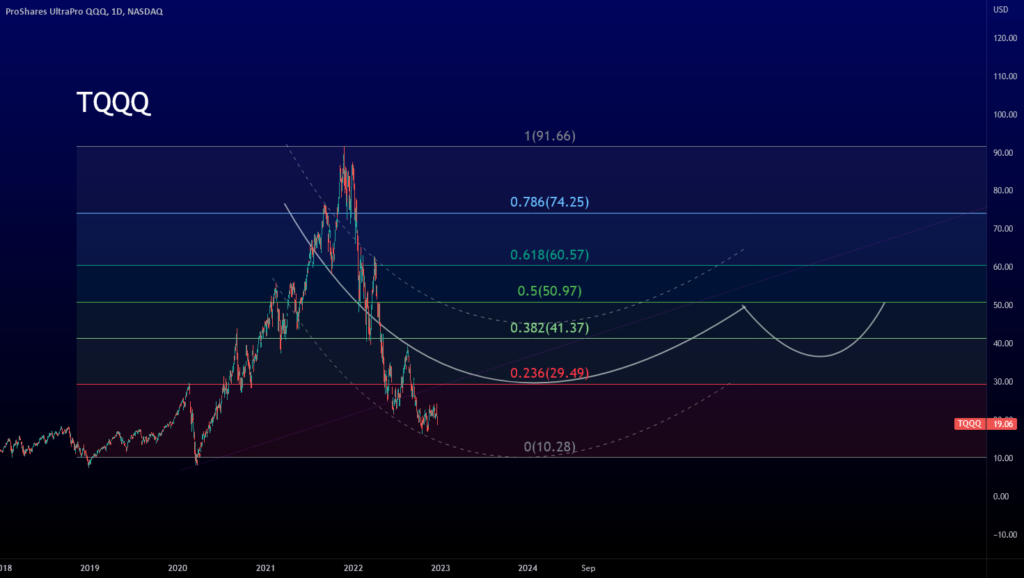
Task: Click the 2024 marker on the time axis
Action: (x=528, y=568)
